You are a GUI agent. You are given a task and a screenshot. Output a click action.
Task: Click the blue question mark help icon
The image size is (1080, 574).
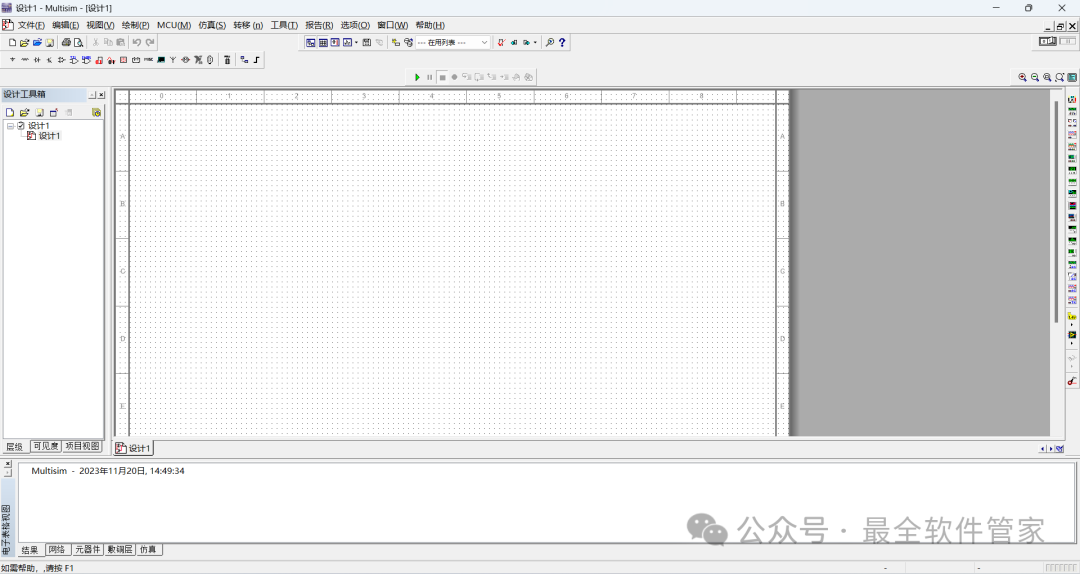[x=562, y=43]
